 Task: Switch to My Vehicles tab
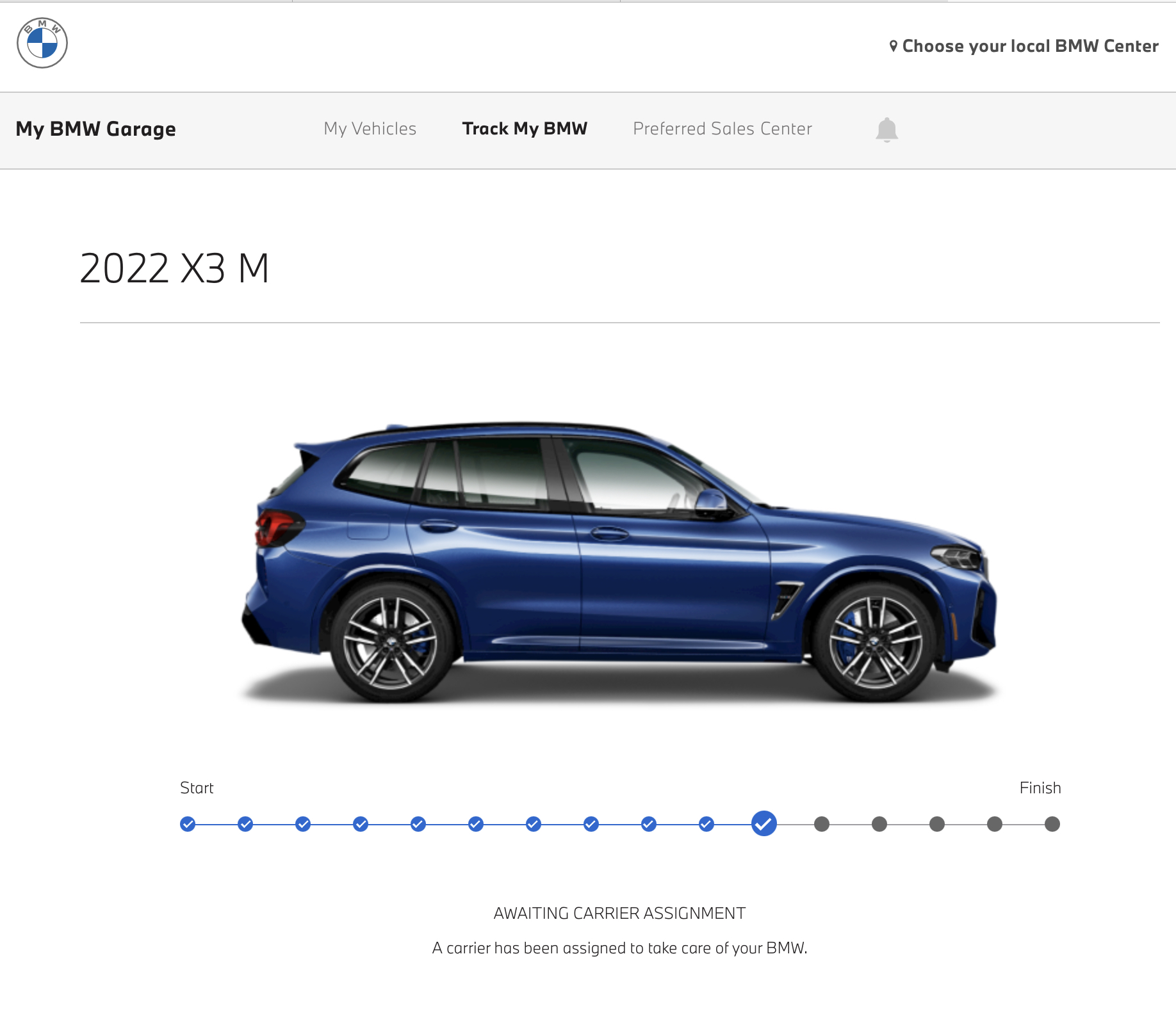[370, 129]
